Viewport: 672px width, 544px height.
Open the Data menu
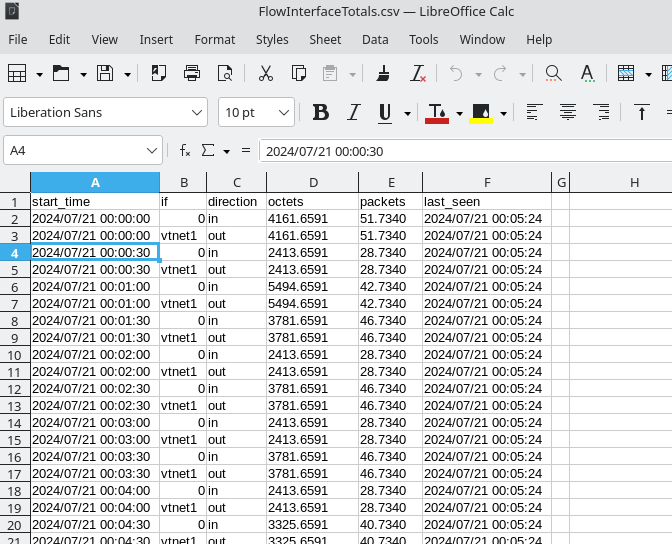(x=375, y=39)
